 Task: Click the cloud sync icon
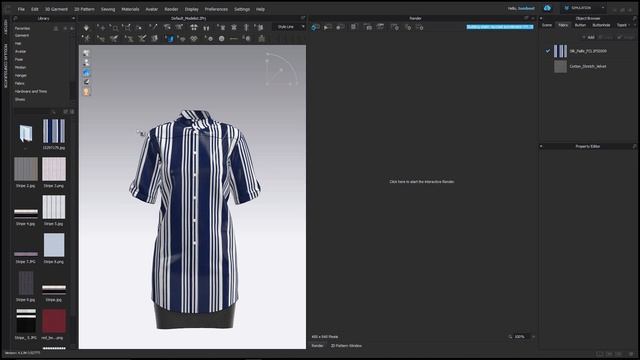coord(547,8)
